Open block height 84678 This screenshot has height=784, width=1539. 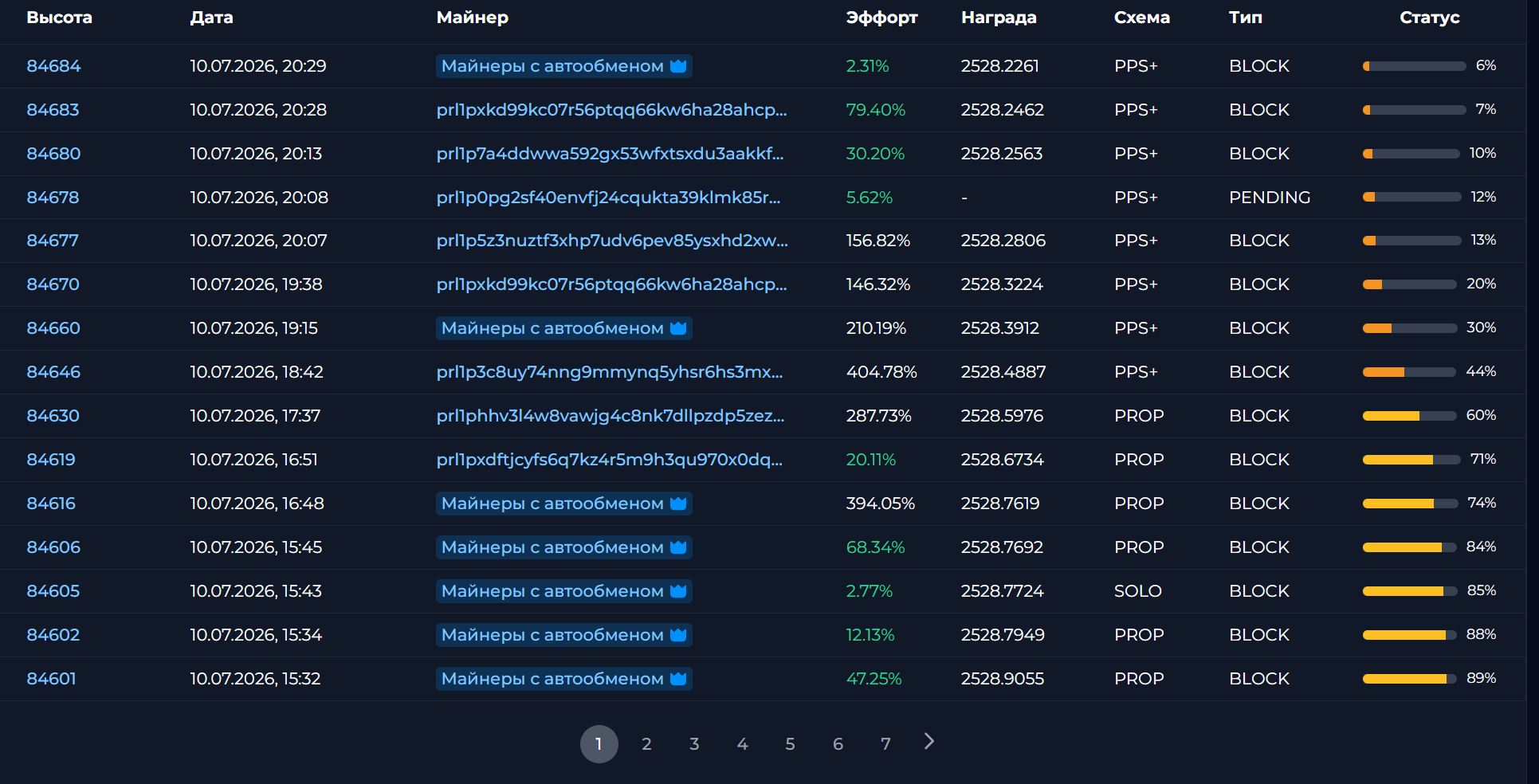(53, 198)
